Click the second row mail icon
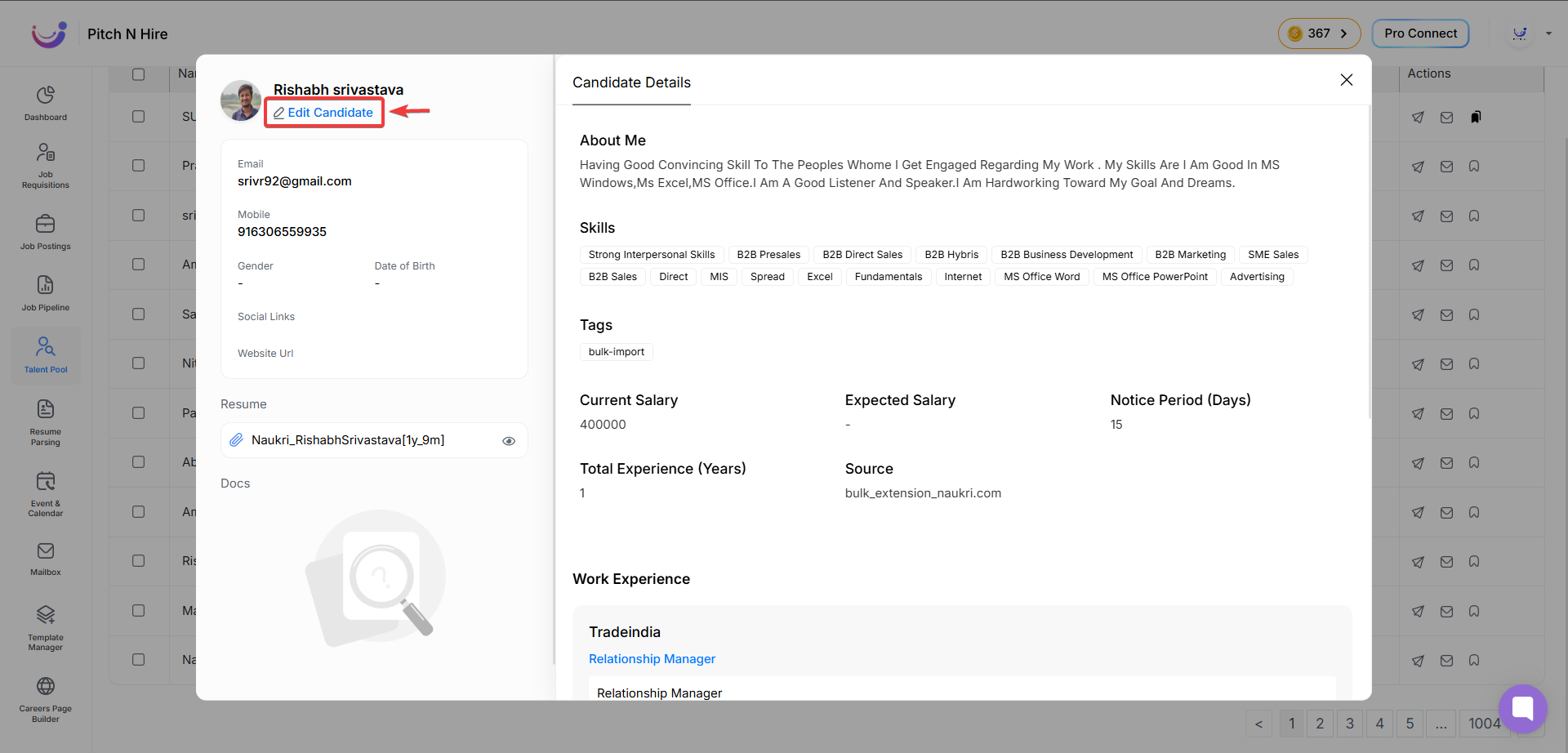 click(1446, 167)
